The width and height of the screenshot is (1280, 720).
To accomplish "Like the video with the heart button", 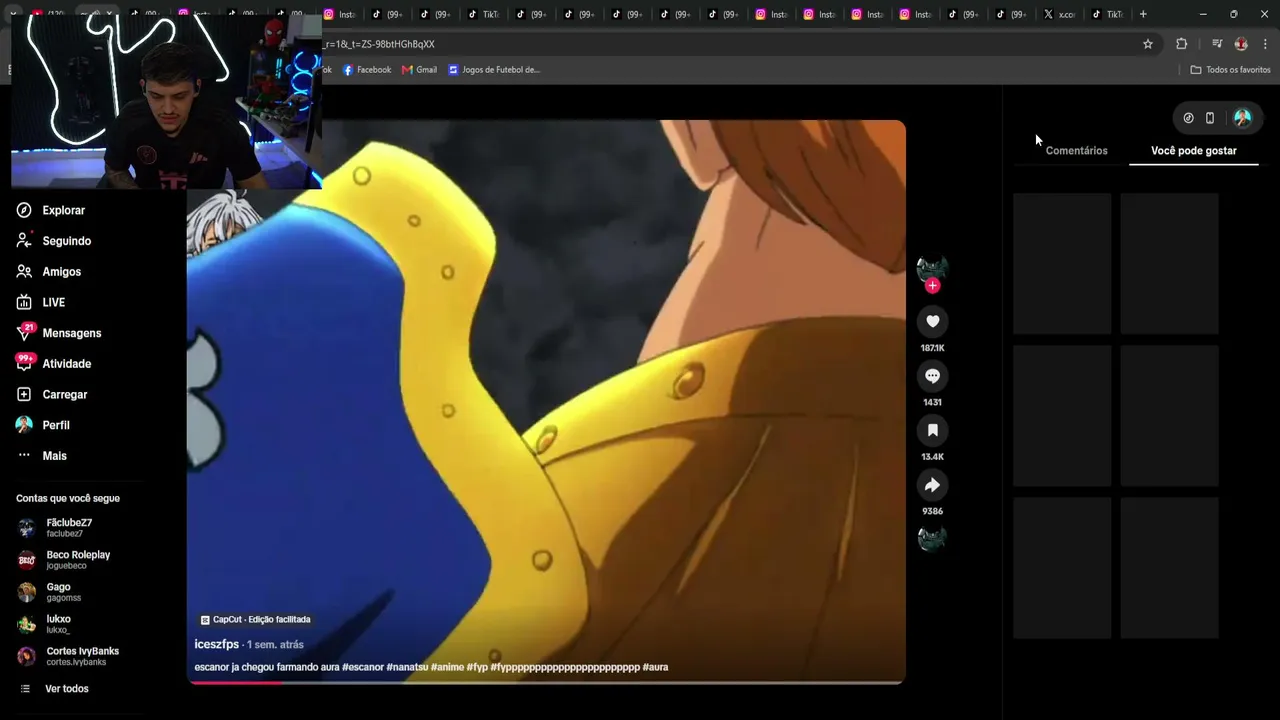I will [932, 321].
